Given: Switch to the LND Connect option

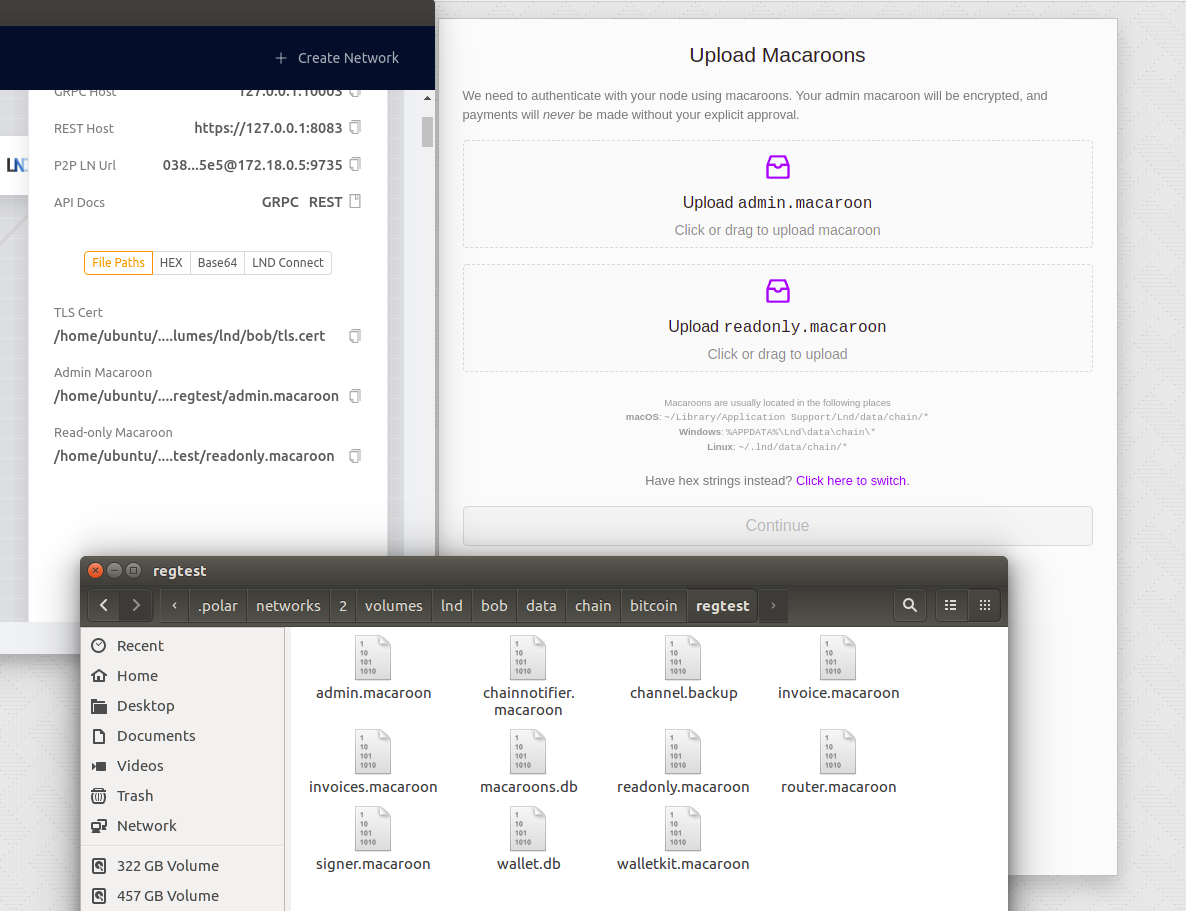Looking at the screenshot, I should click(287, 263).
